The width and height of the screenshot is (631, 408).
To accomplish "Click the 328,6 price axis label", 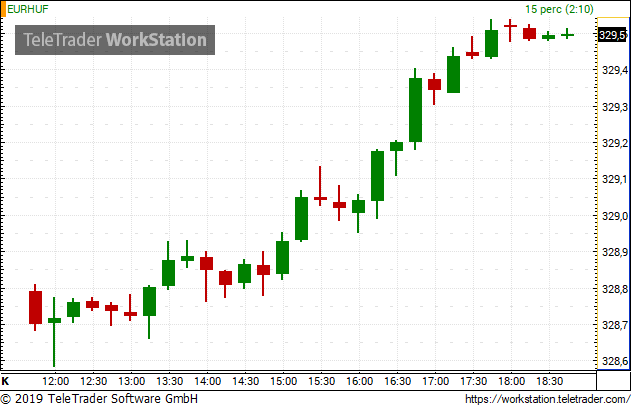I will (615, 361).
